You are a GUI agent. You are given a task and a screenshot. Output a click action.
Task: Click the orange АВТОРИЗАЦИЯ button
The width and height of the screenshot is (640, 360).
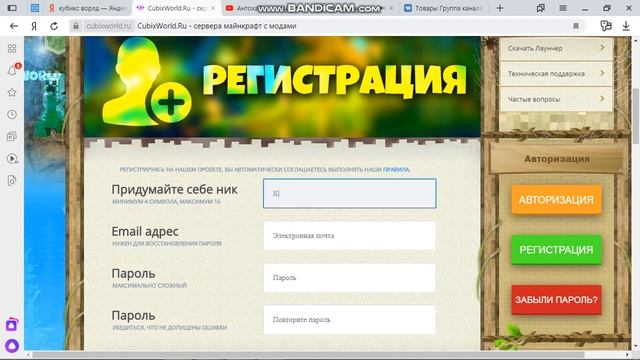[x=556, y=200]
